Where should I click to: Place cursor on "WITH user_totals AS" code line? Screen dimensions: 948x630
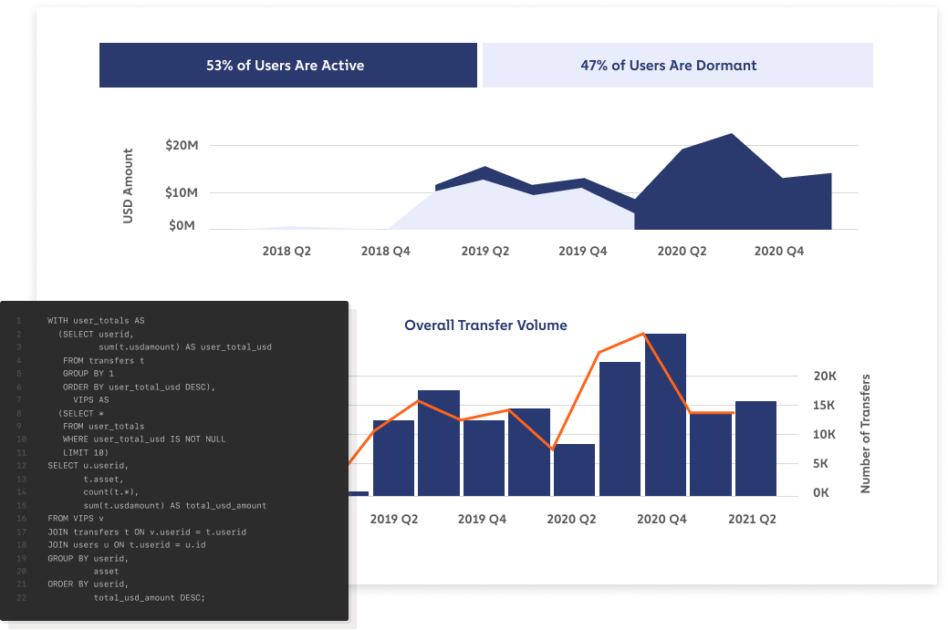click(x=96, y=320)
